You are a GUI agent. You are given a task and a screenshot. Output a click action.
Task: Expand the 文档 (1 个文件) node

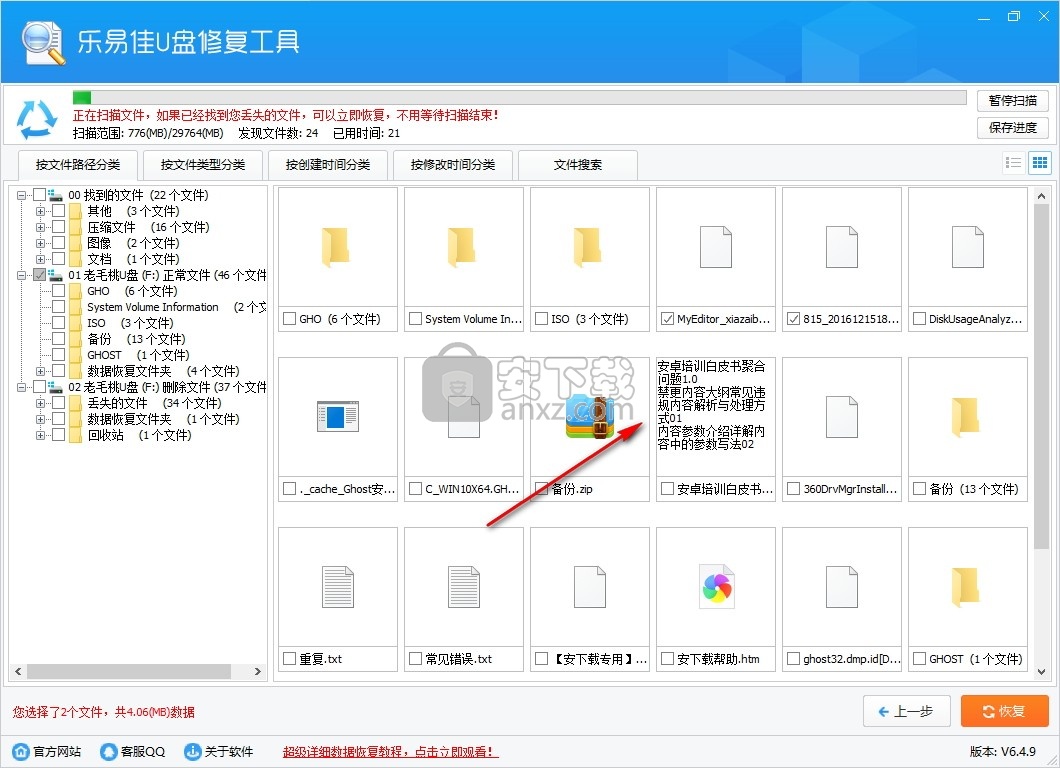[41, 259]
